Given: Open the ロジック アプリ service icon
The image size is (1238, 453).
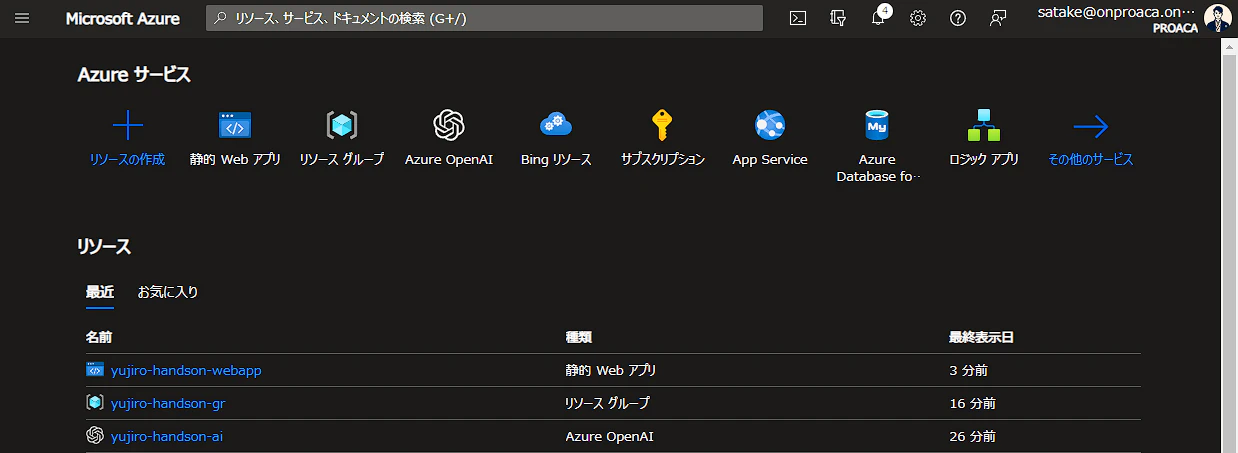Looking at the screenshot, I should (x=984, y=125).
